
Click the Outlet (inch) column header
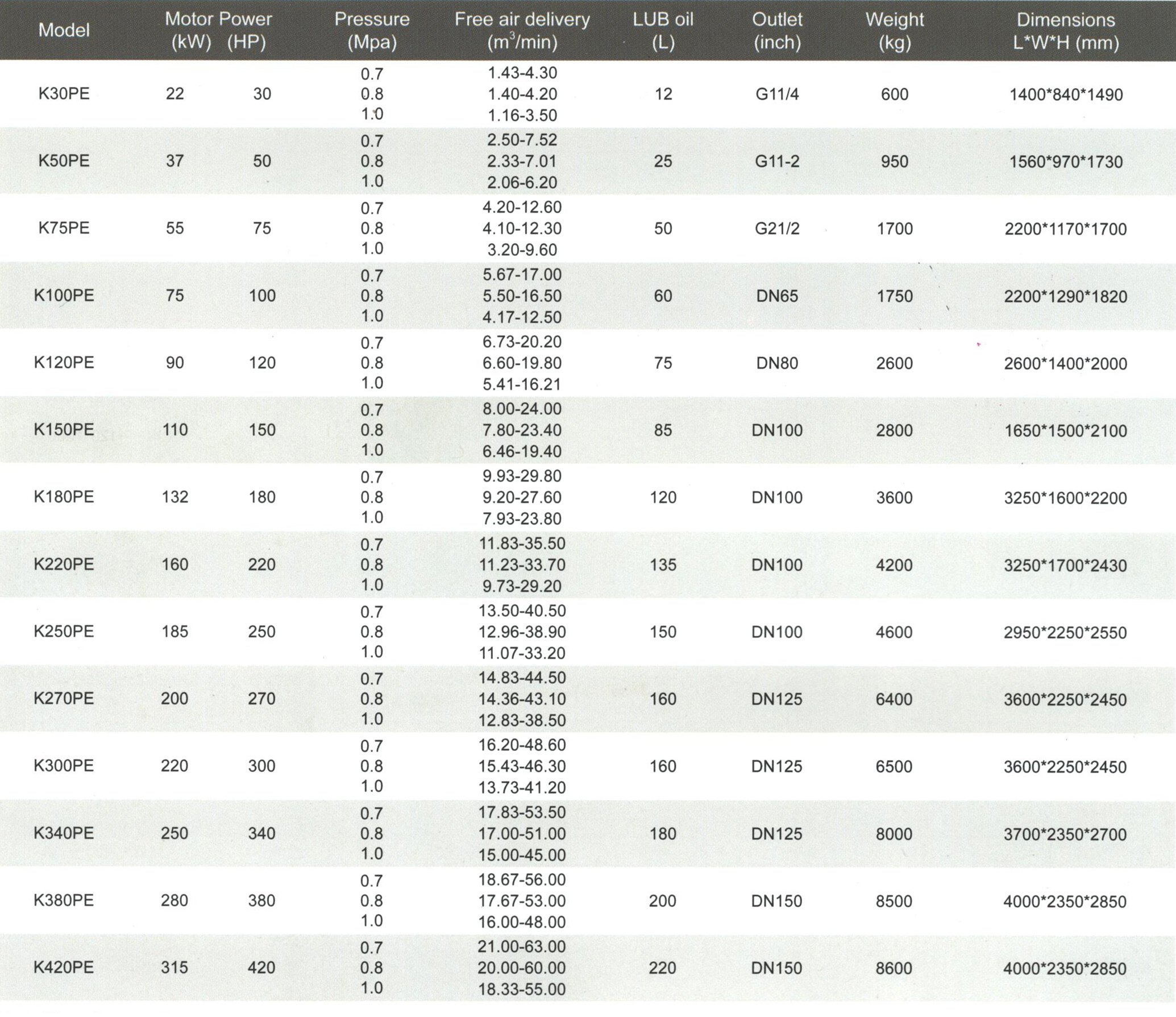[777, 30]
